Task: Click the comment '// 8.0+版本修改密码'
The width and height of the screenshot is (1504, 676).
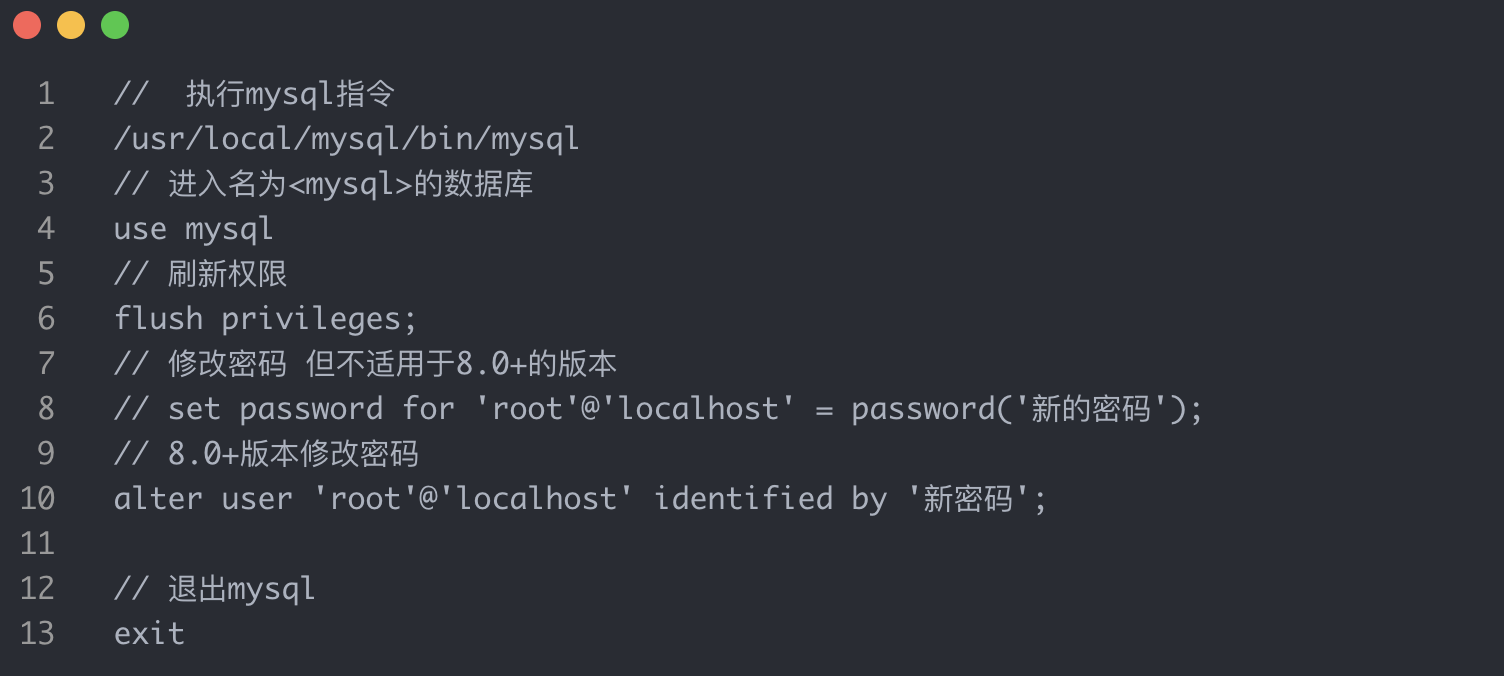Action: pyautogui.click(x=266, y=454)
